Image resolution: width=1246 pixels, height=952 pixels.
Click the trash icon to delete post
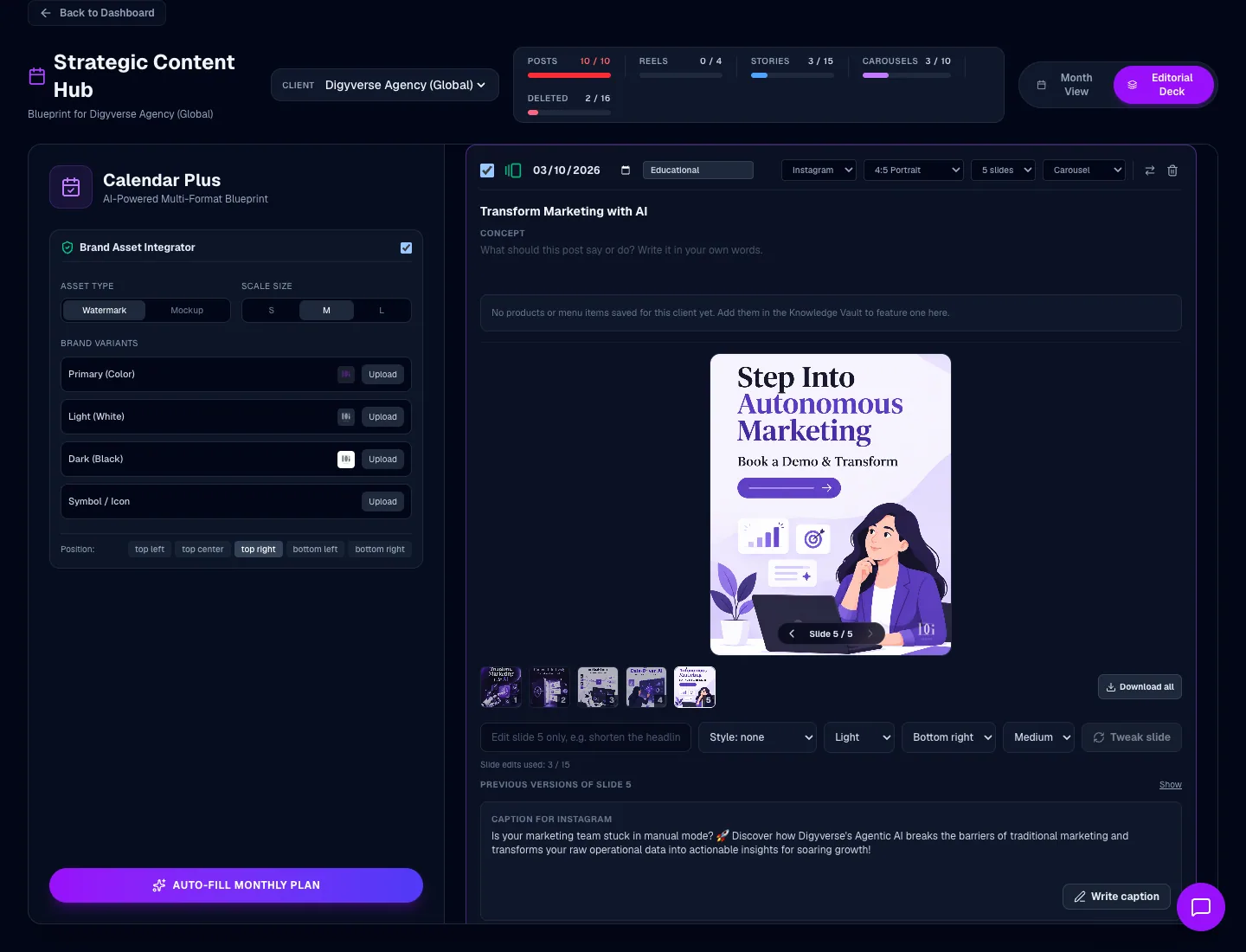pyautogui.click(x=1172, y=170)
